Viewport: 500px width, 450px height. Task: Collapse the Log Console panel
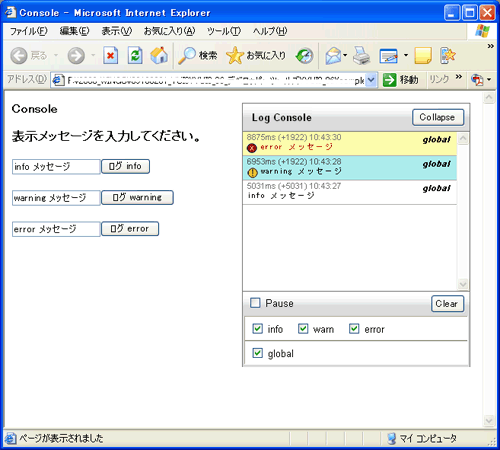click(x=438, y=117)
